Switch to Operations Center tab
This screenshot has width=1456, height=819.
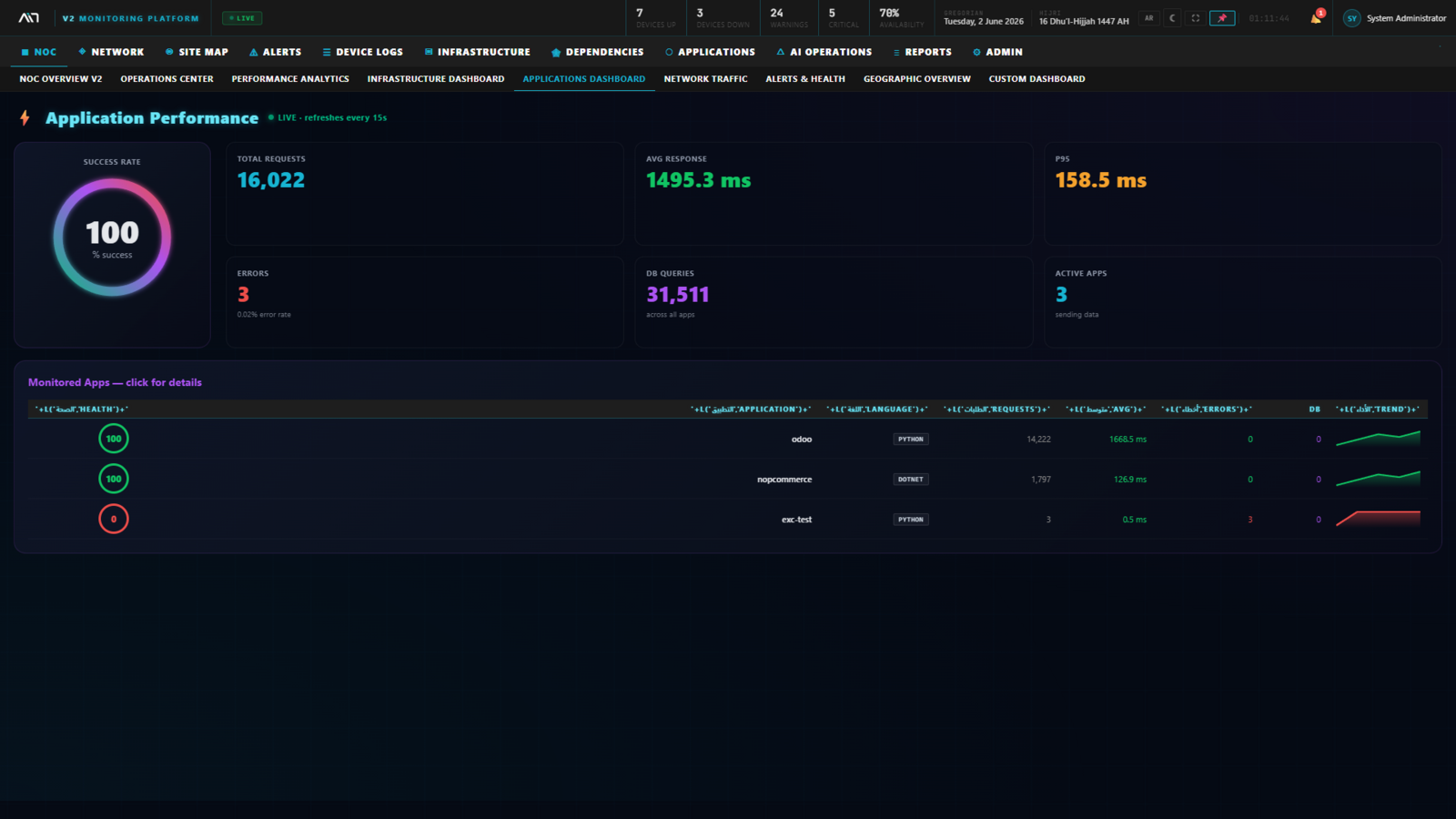167,79
